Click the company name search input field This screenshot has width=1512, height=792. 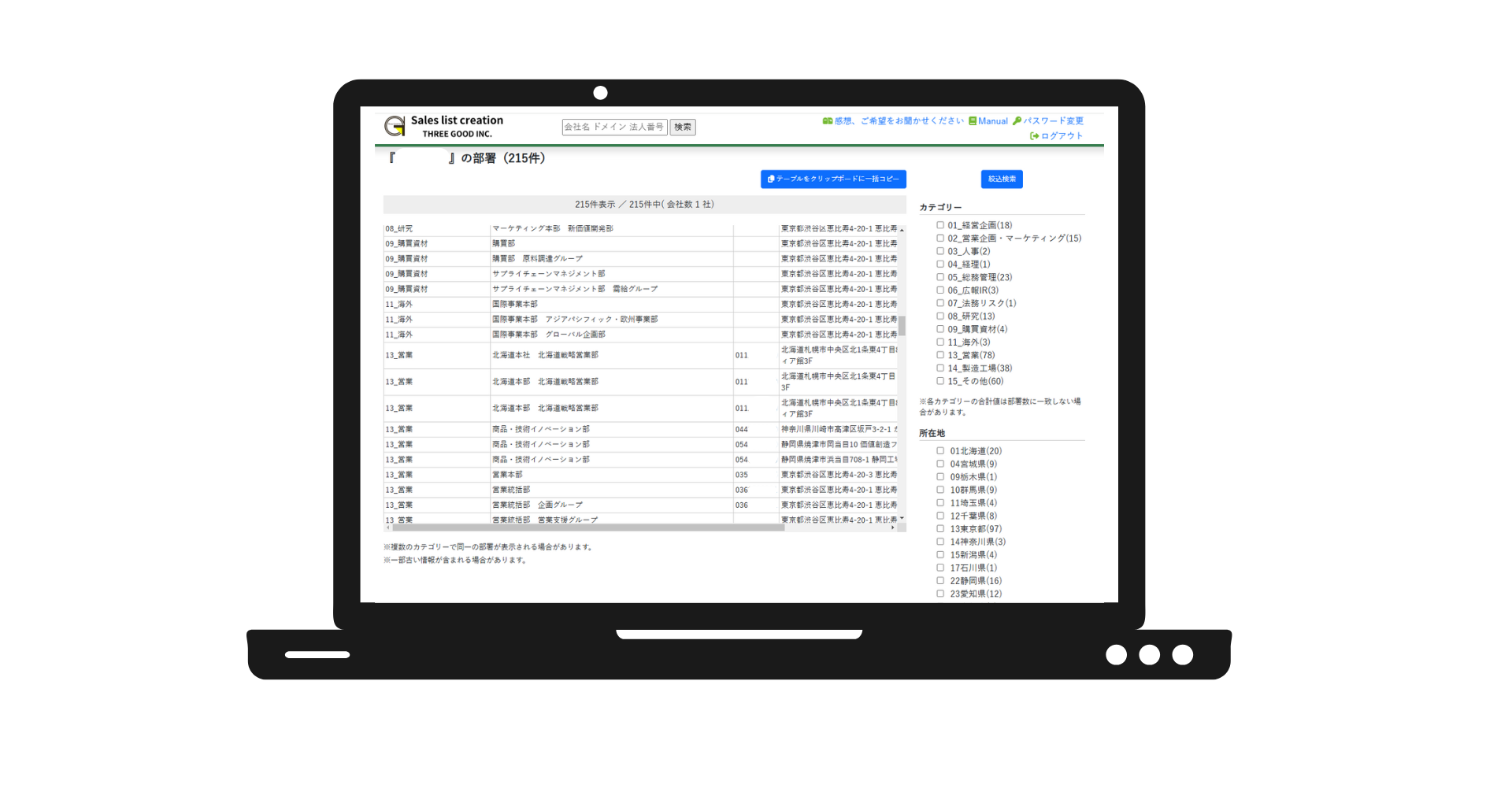[x=614, y=128]
